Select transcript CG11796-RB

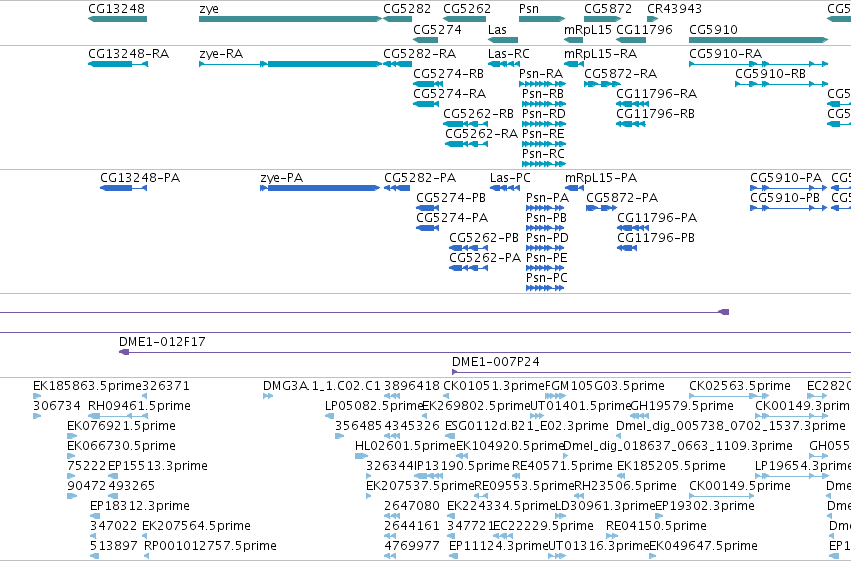(655, 113)
